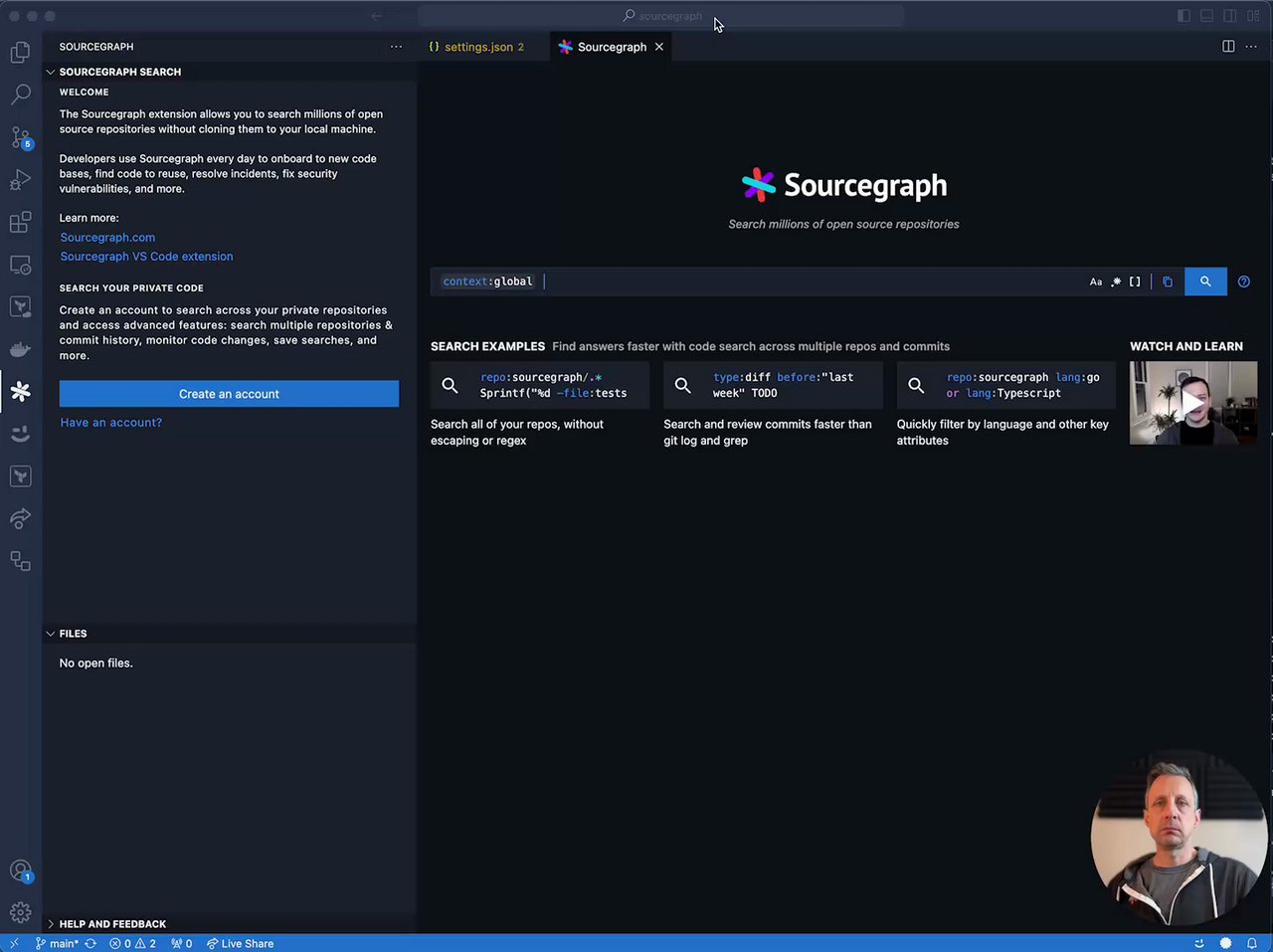Toggle bottom panel visibility in title bar
1273x952 pixels.
click(x=1206, y=16)
